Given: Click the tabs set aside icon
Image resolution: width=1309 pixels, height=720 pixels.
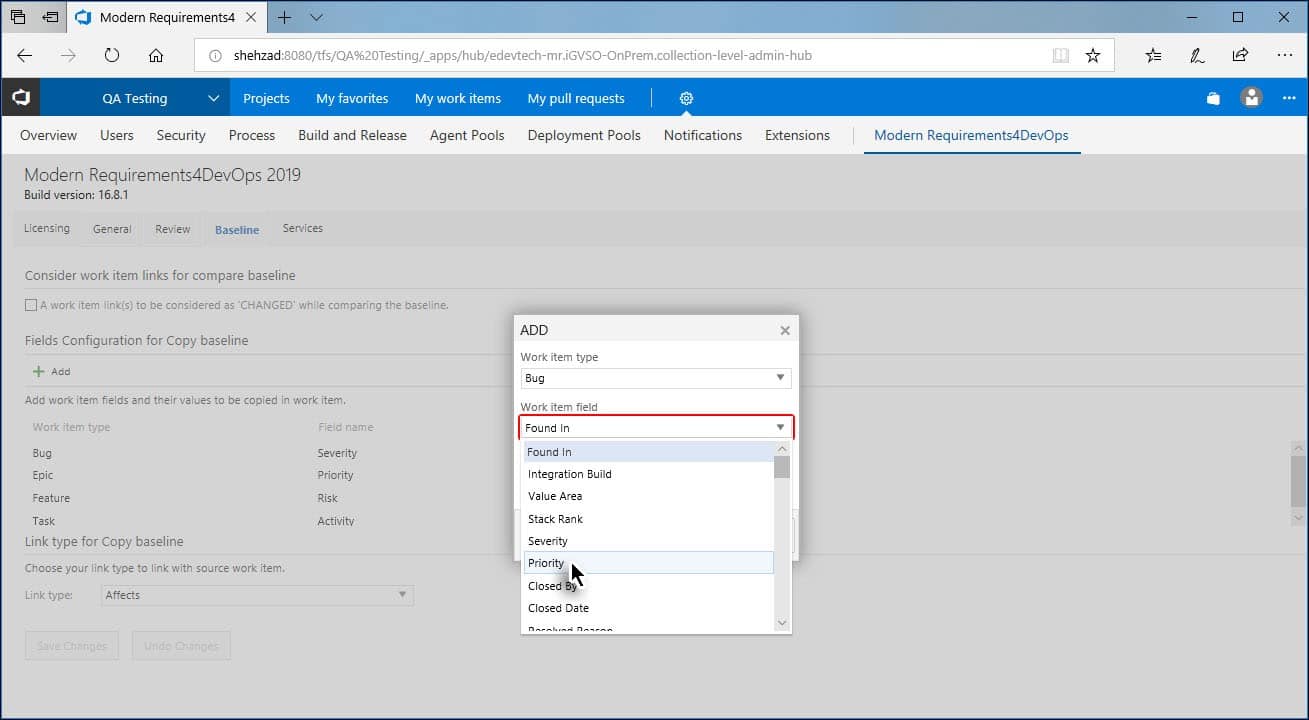Looking at the screenshot, I should pyautogui.click(x=17, y=17).
